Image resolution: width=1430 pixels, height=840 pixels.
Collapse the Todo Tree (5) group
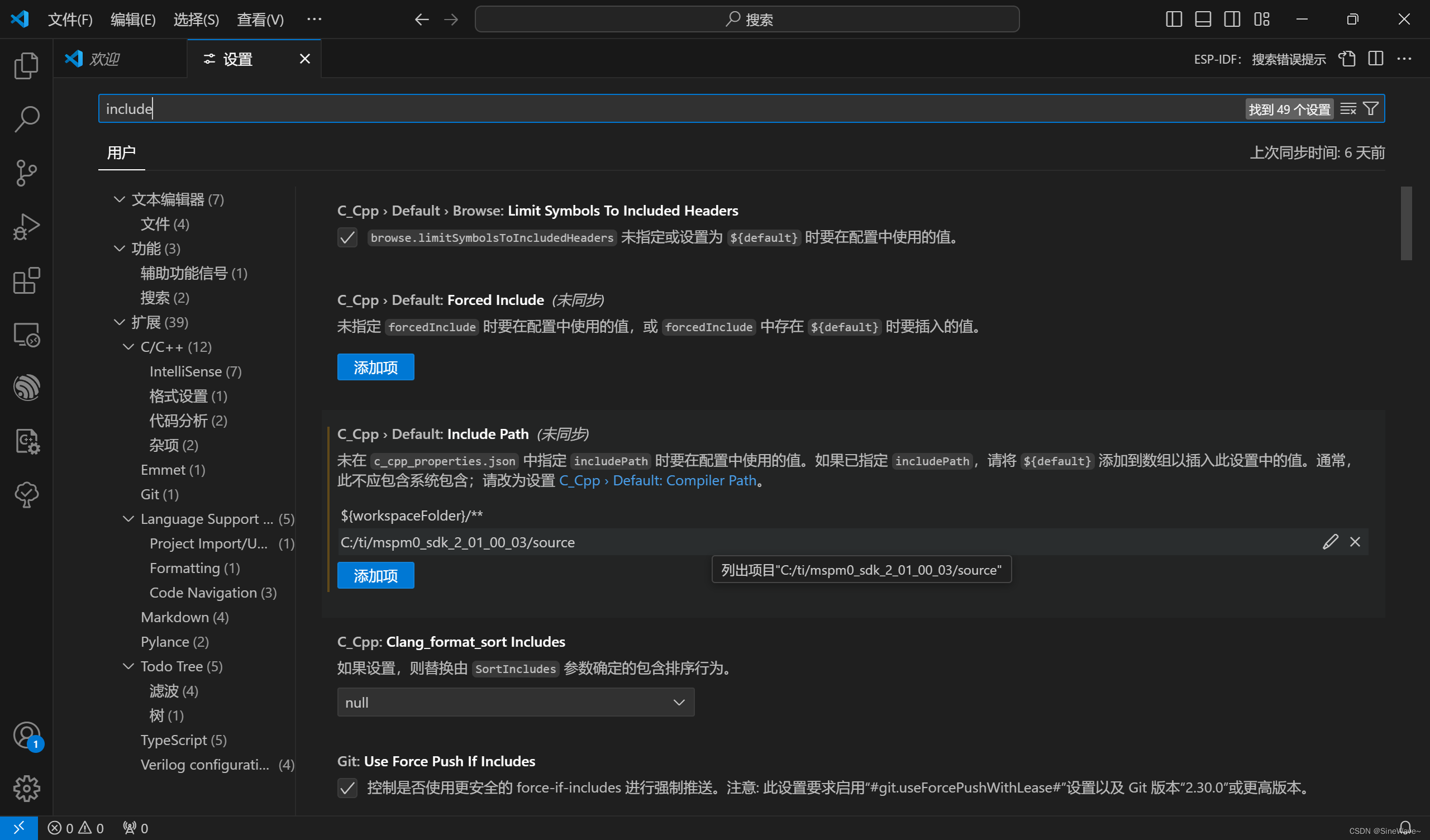coord(128,666)
